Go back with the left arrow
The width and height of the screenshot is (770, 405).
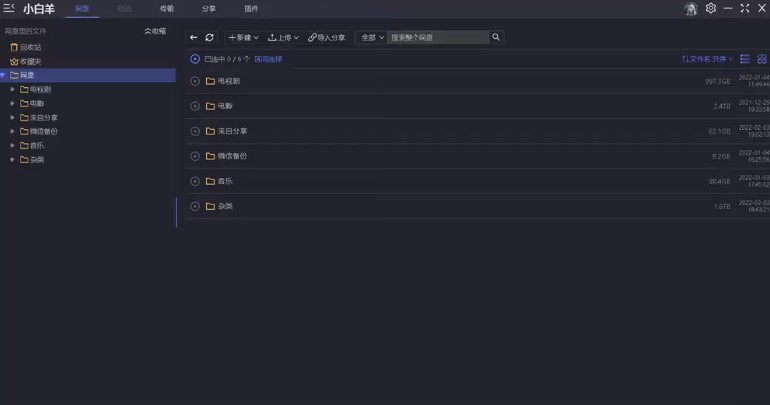[193, 37]
